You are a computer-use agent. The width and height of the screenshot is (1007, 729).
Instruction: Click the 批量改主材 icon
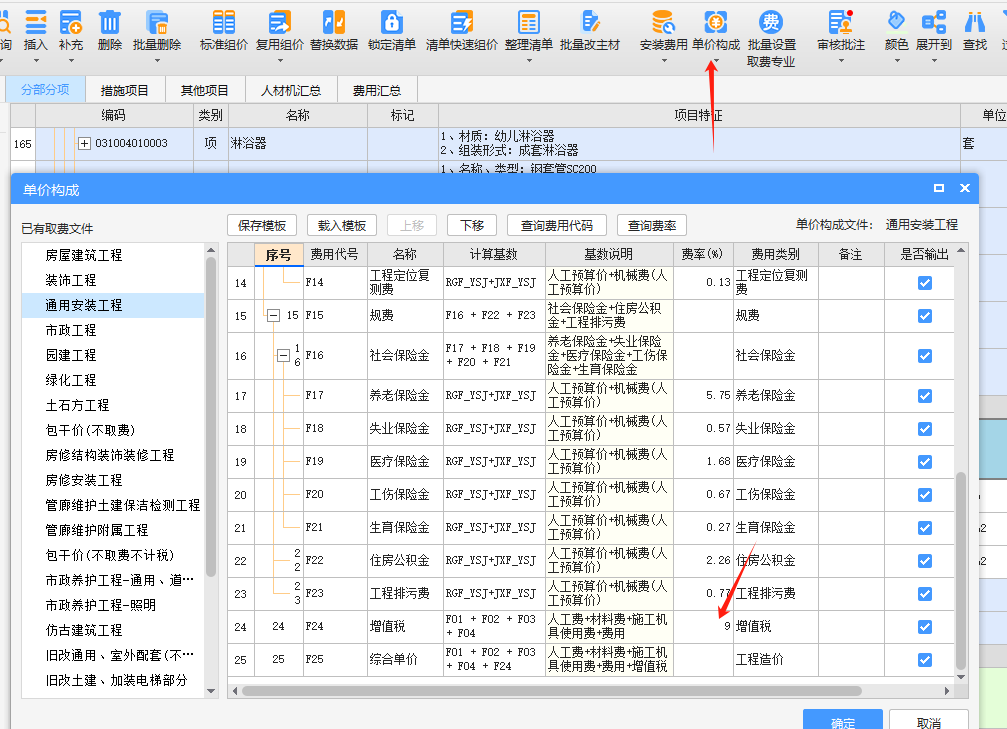(590, 22)
